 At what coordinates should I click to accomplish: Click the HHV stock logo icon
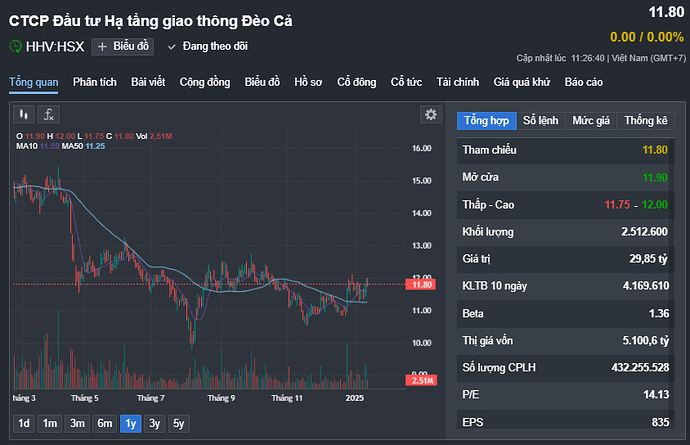[15, 46]
